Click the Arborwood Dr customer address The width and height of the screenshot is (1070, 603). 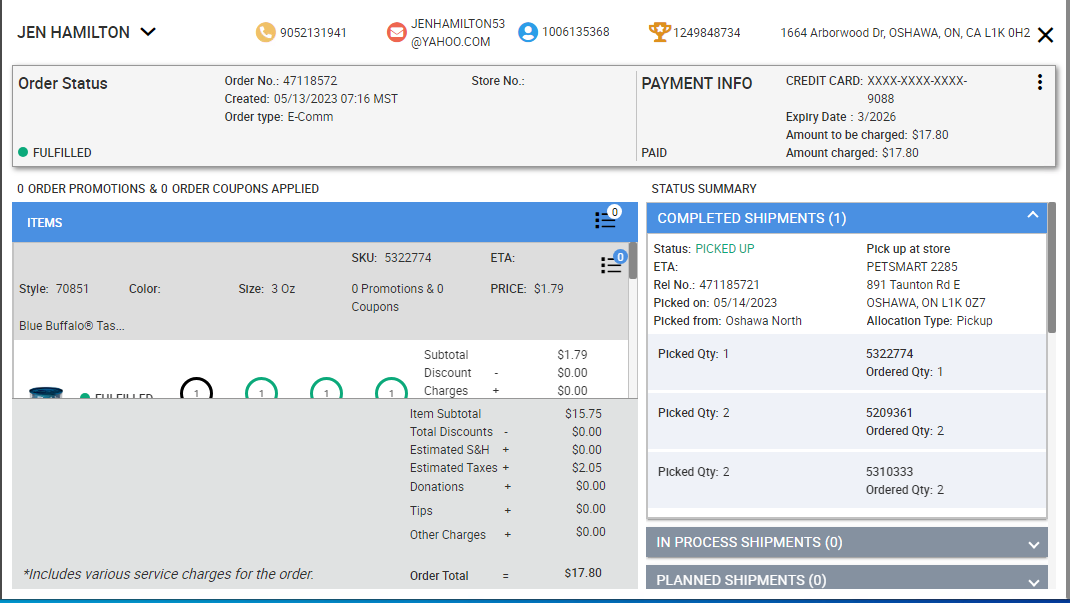(905, 33)
